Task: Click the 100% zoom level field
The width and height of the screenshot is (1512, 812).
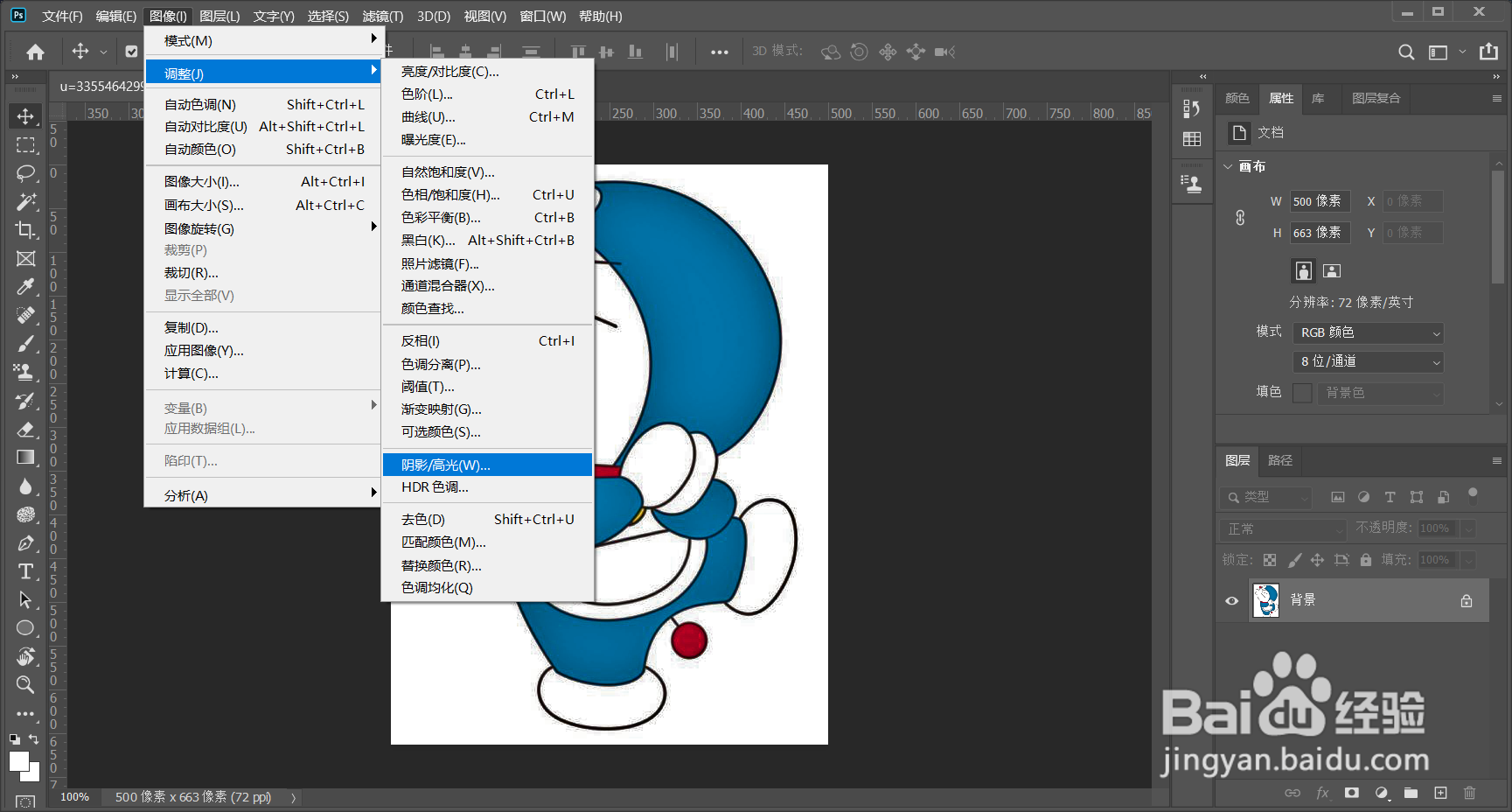Action: [x=75, y=797]
